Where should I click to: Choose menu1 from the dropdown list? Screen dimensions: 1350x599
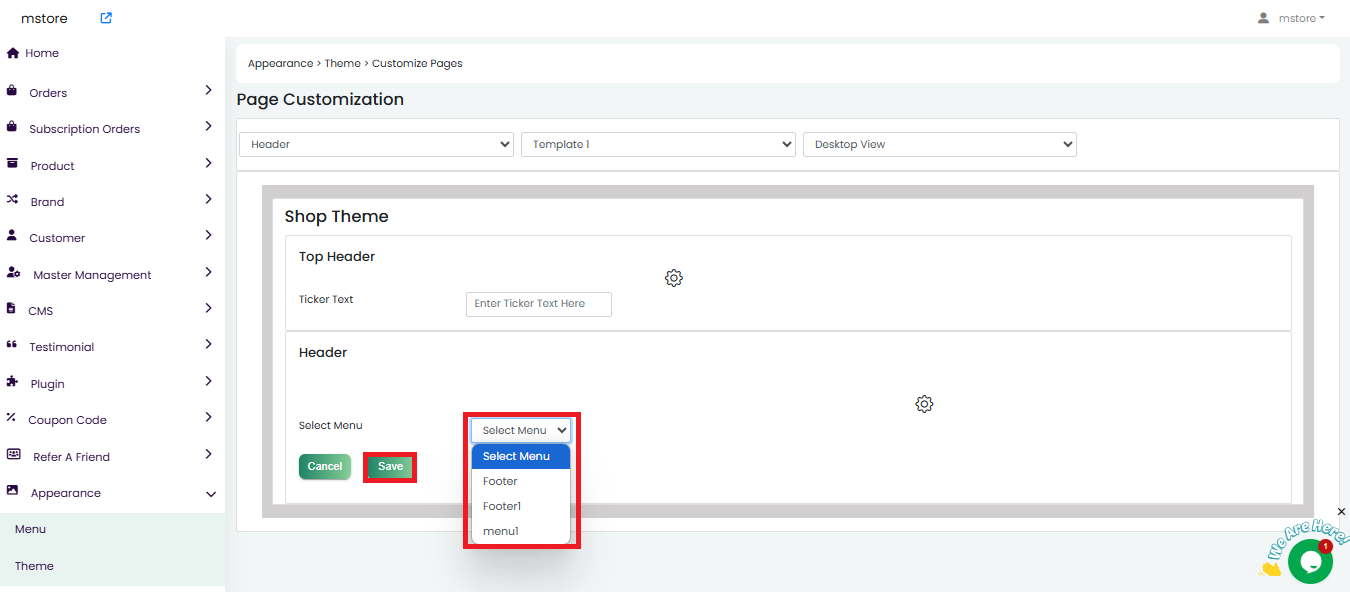coord(501,531)
